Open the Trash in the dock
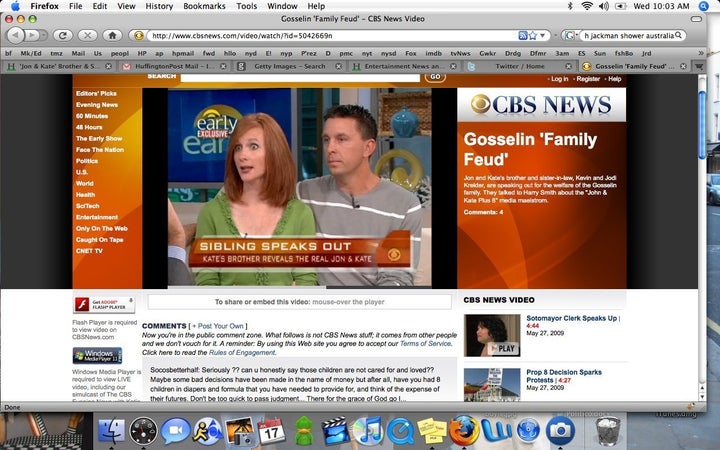Image resolution: width=720 pixels, height=450 pixels. (x=608, y=431)
